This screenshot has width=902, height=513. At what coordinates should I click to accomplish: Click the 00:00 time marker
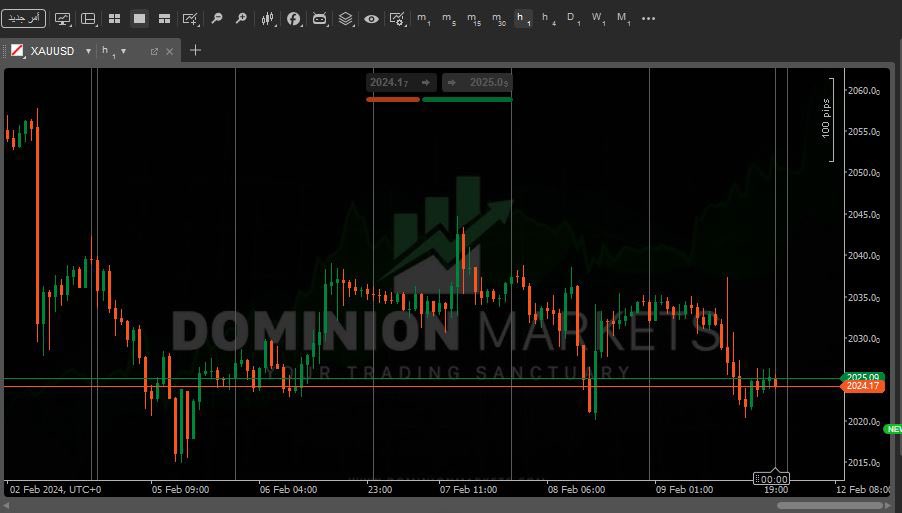[x=771, y=479]
